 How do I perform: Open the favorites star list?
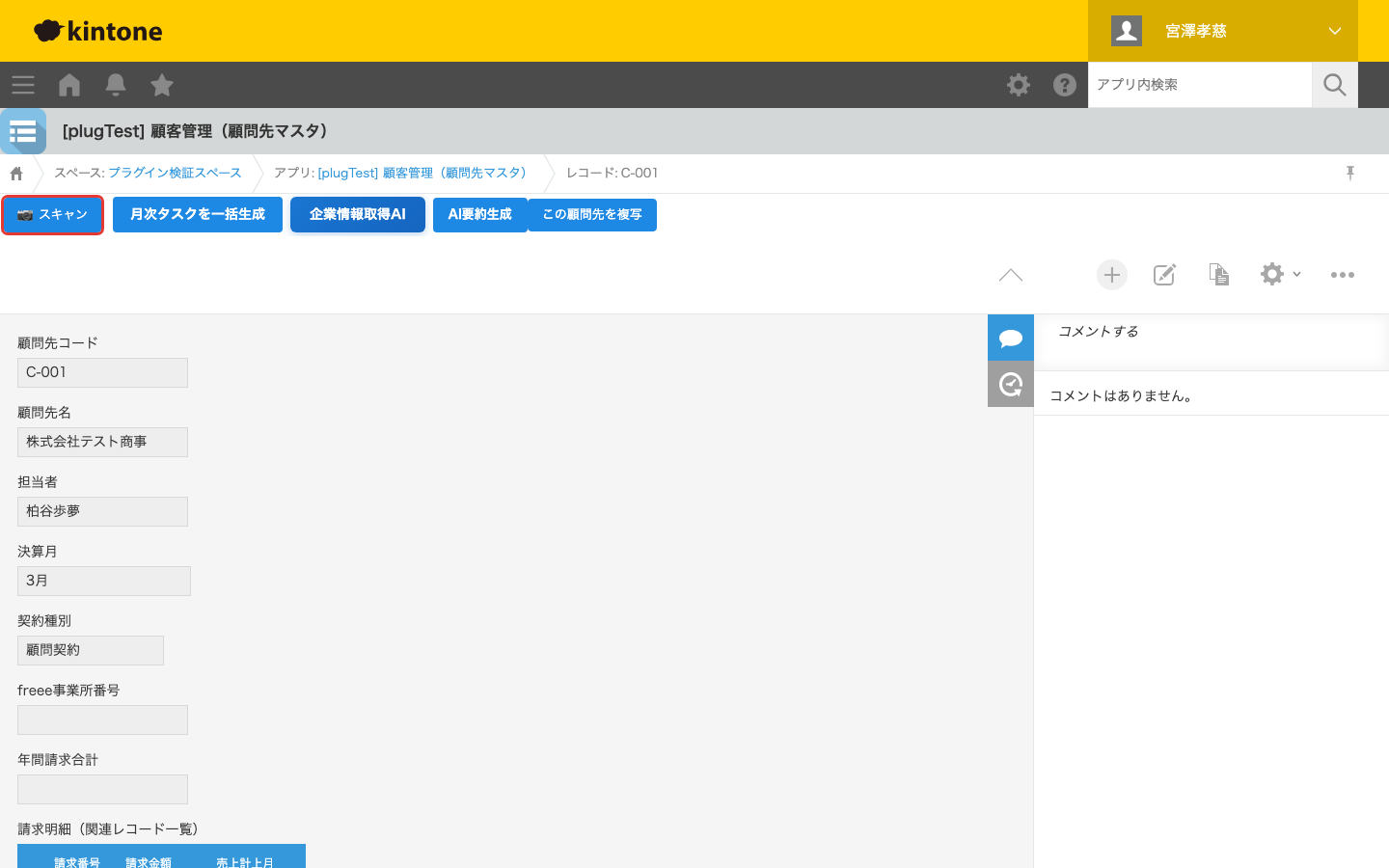[162, 85]
